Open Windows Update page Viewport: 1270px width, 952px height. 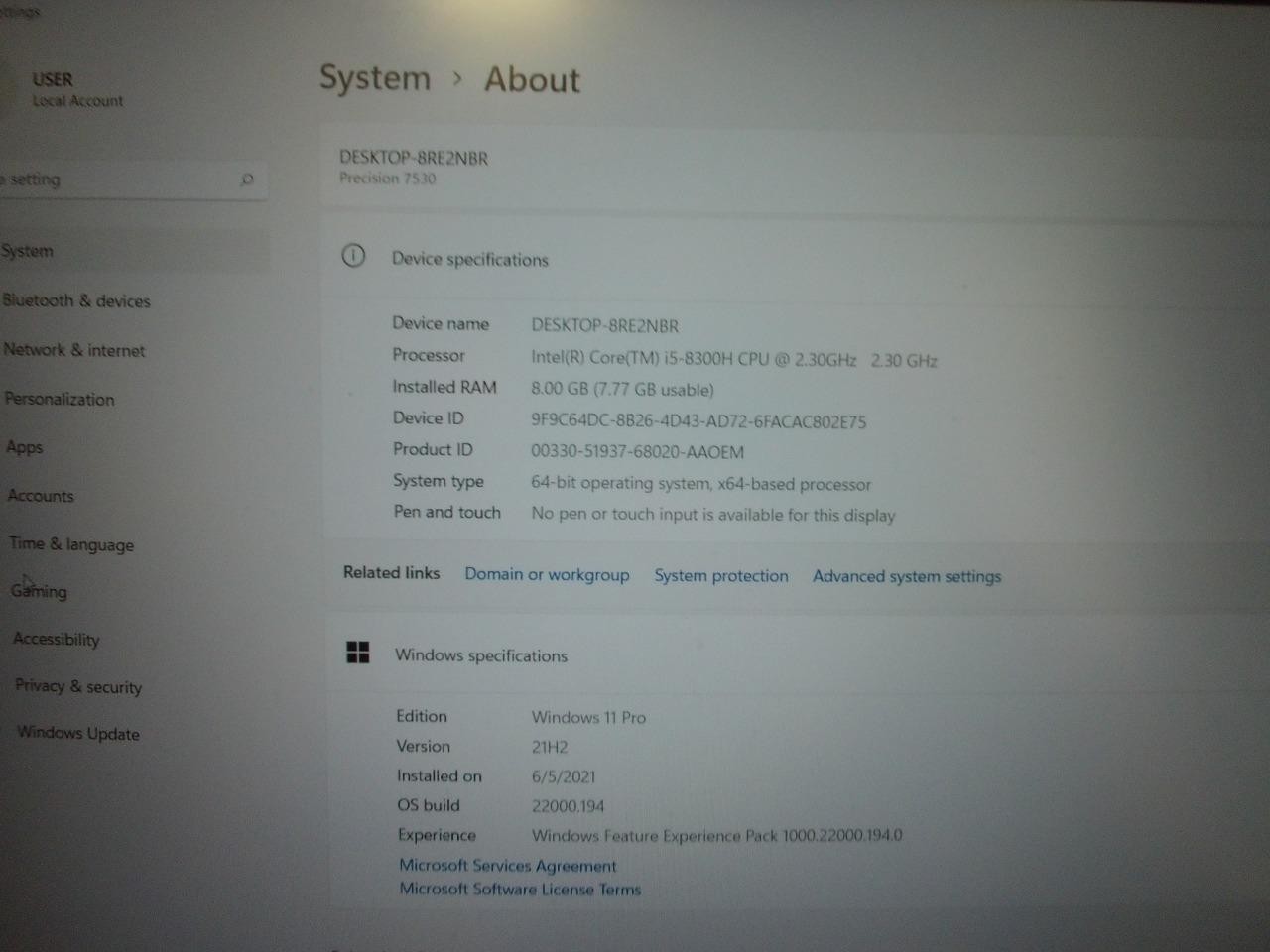point(78,734)
